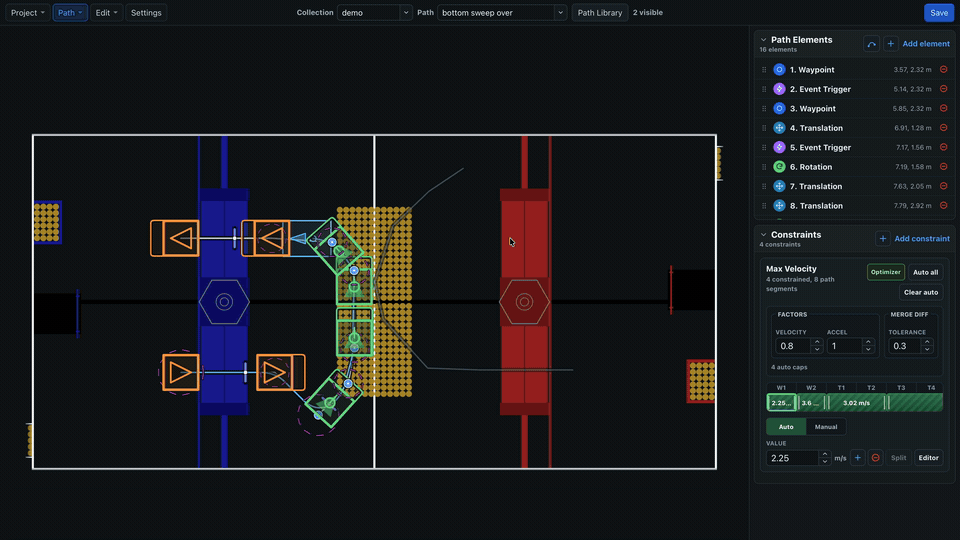Select the W1 2.25 velocity segment
Viewport: 960px width, 540px height.
(781, 402)
